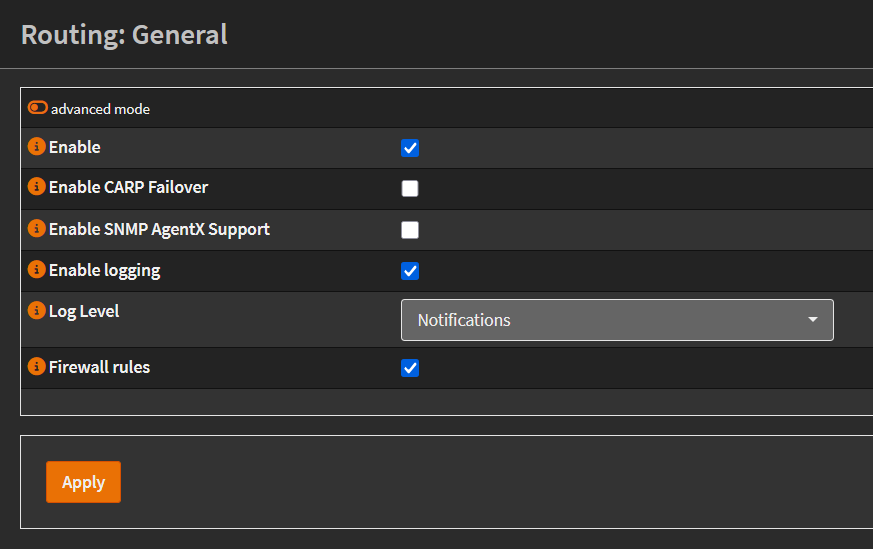The height and width of the screenshot is (549, 873).
Task: Open info tooltip for SNMP AgentX Support
Action: click(x=37, y=229)
